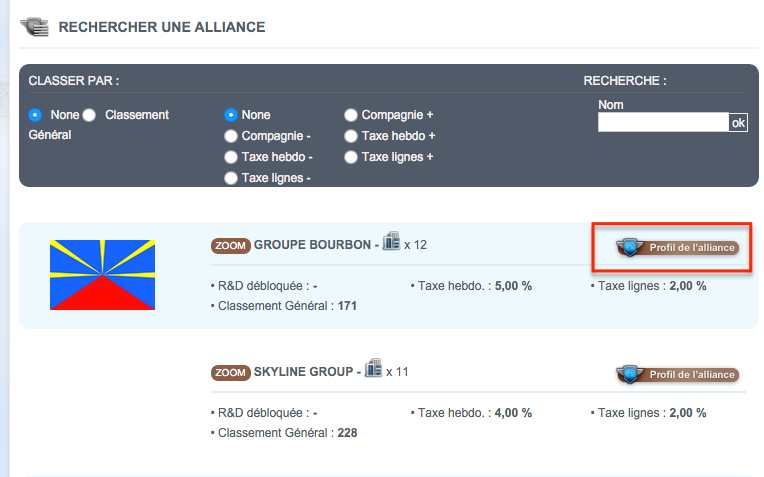This screenshot has height=477, width=764.
Task: Click the shield badge on Skyline Group profile button
Action: pyautogui.click(x=630, y=375)
